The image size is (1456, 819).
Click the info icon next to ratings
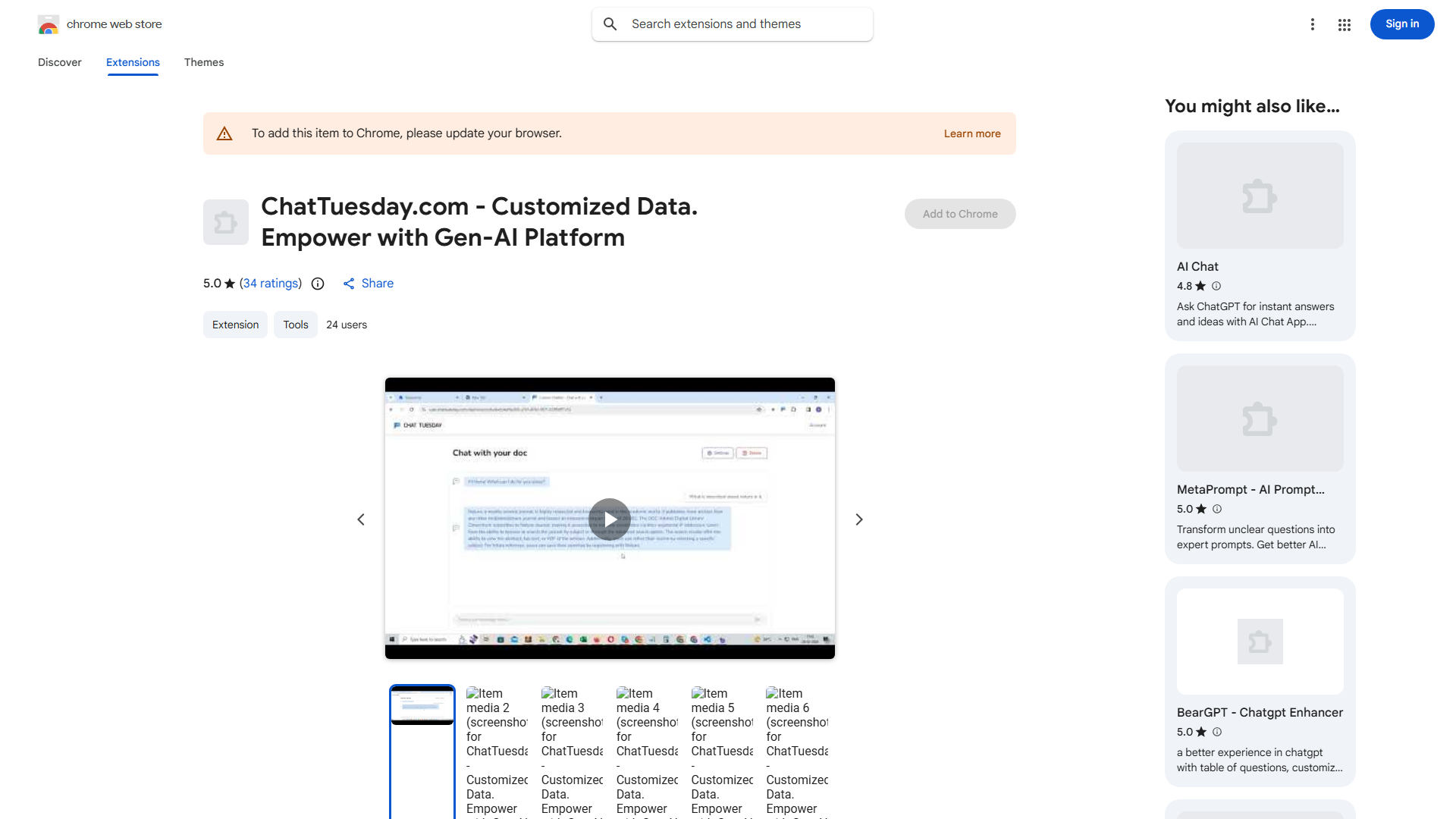click(x=317, y=284)
